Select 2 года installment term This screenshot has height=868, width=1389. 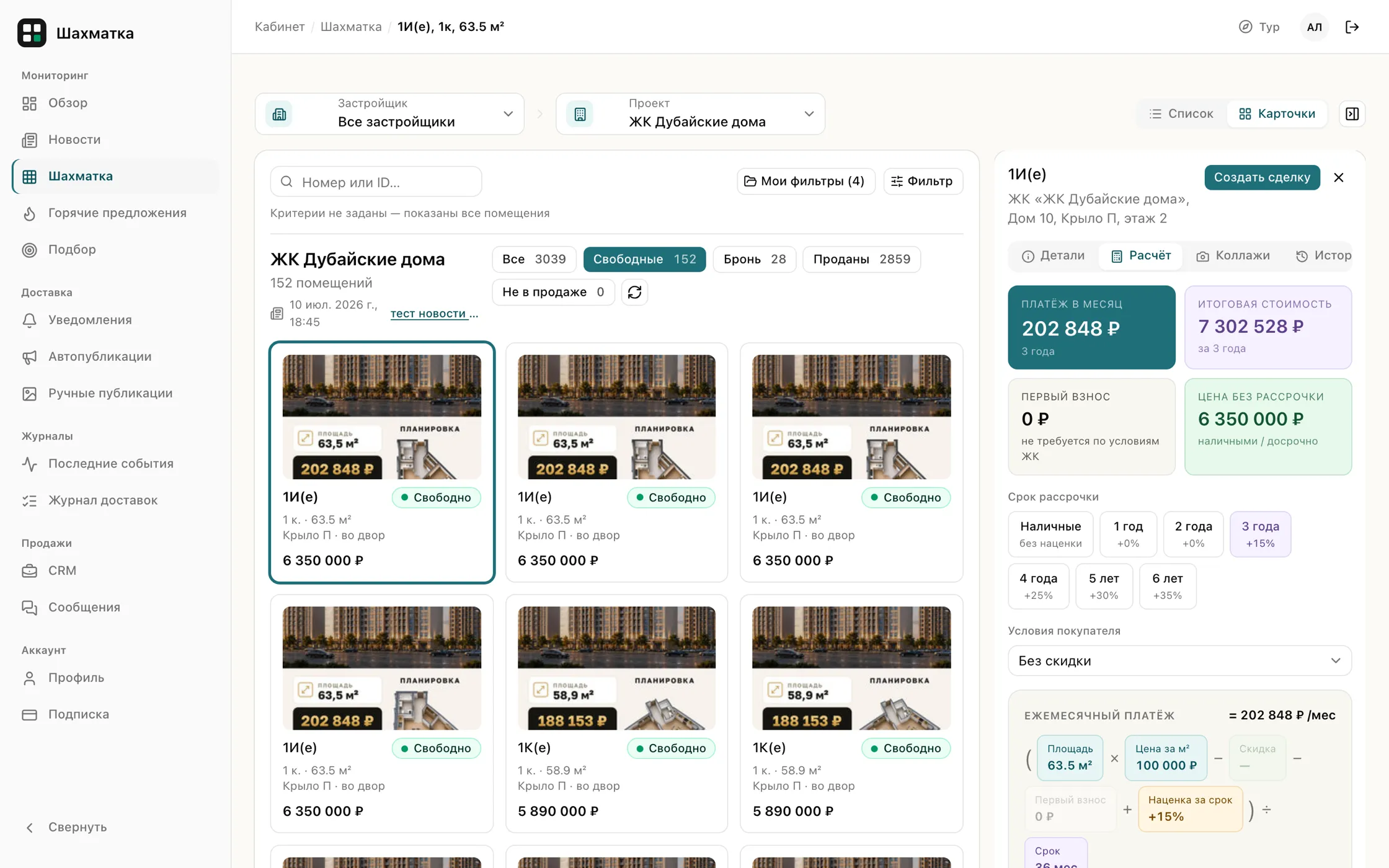click(1193, 534)
